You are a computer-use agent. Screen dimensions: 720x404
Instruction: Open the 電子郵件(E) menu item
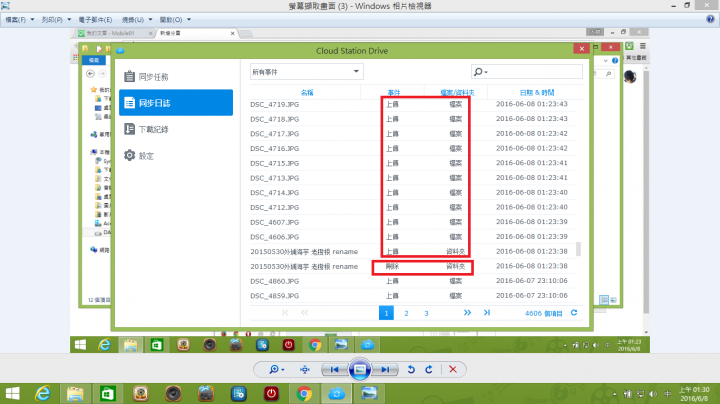[95, 20]
